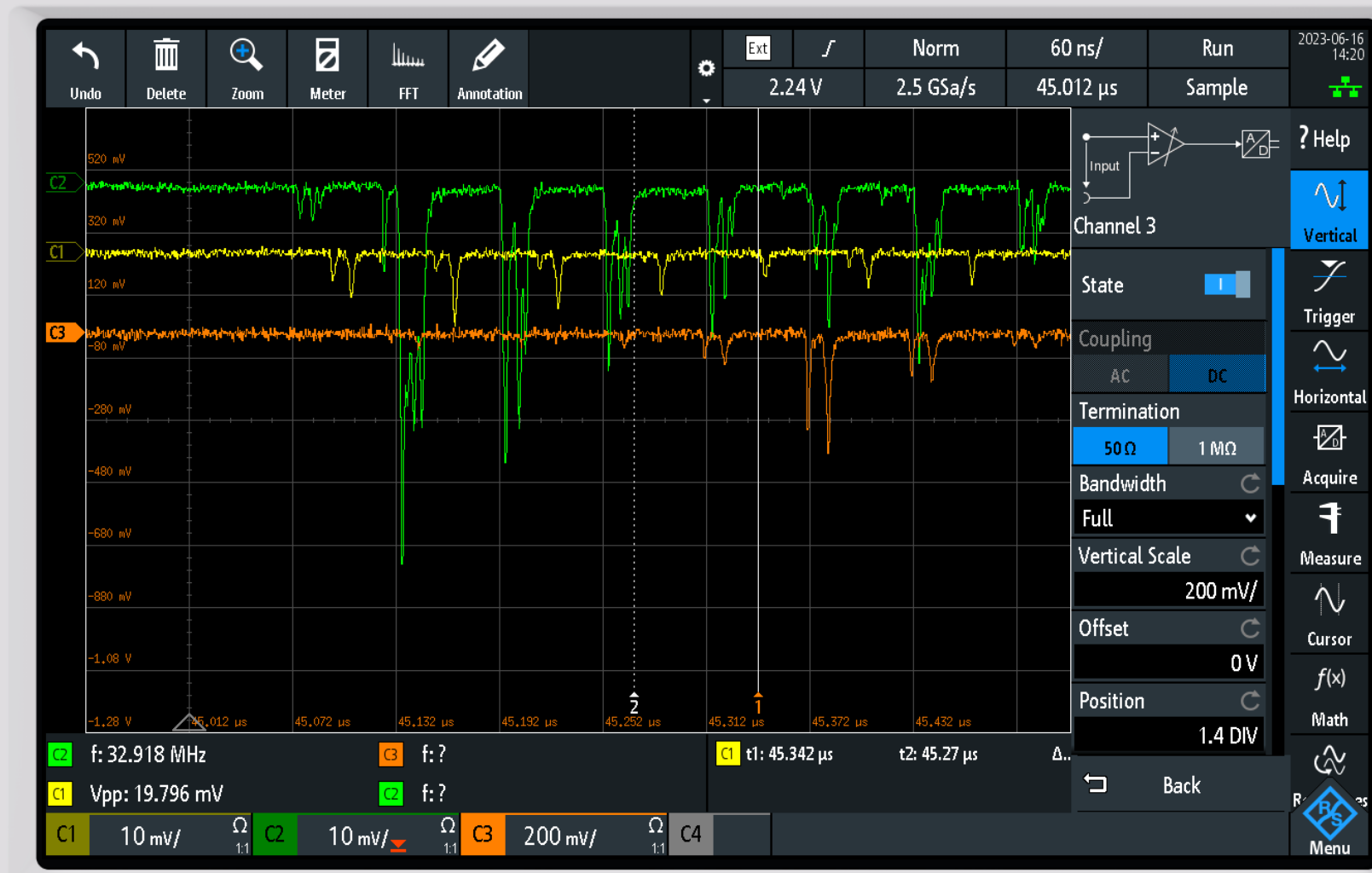
Task: Open the toolbar settings gear
Action: 706,69
